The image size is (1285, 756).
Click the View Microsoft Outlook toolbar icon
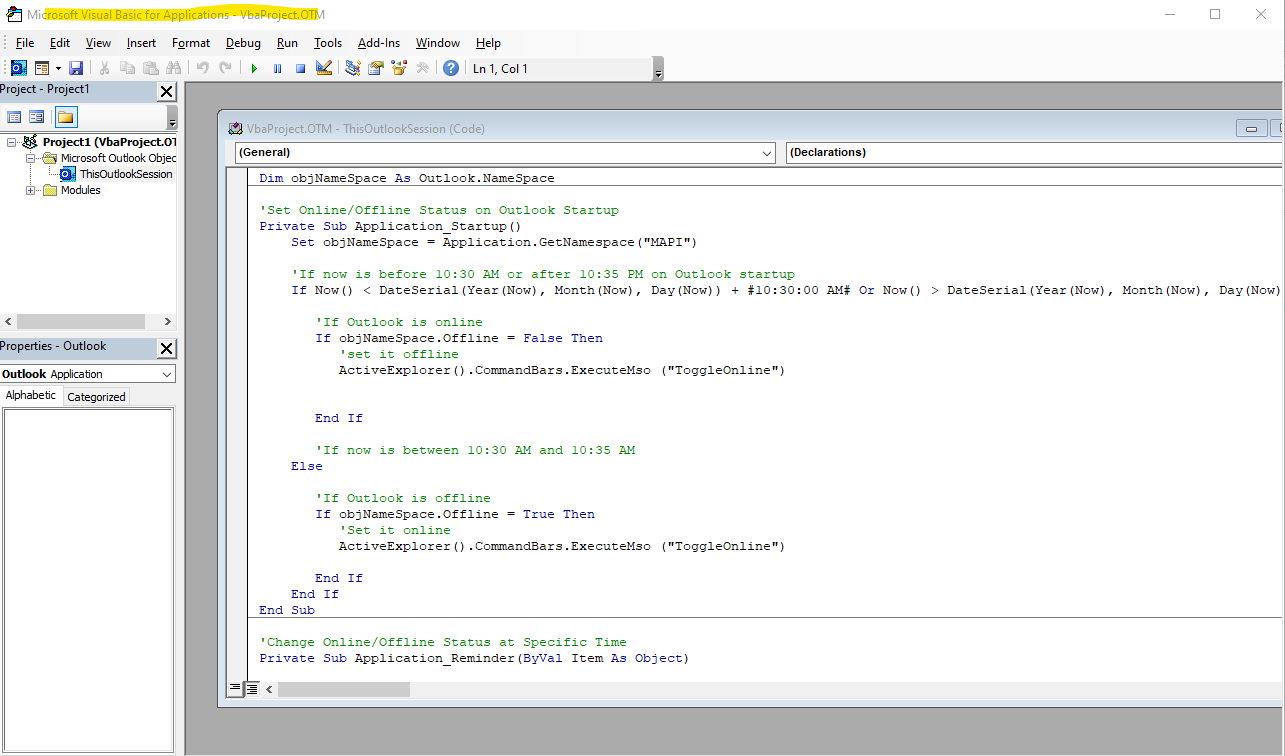point(19,68)
